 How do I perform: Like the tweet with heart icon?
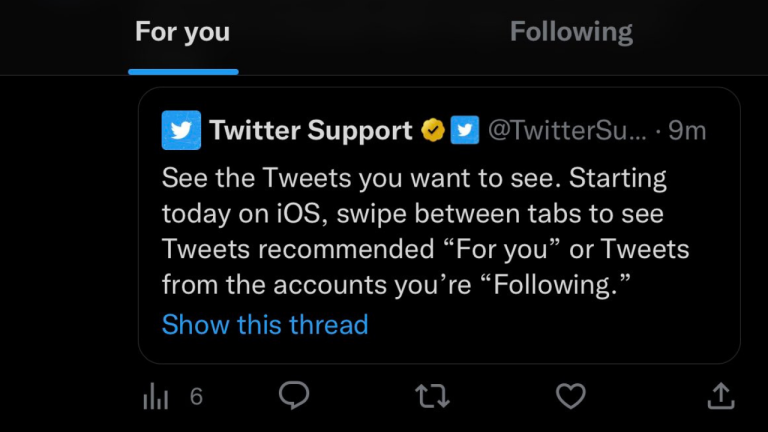[571, 396]
